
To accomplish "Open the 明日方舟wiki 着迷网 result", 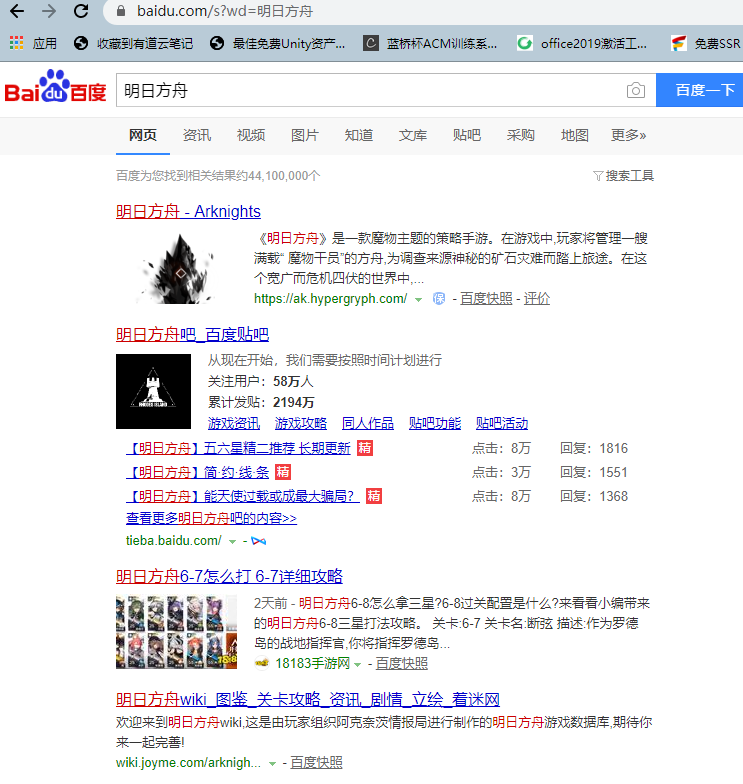I will point(308,700).
